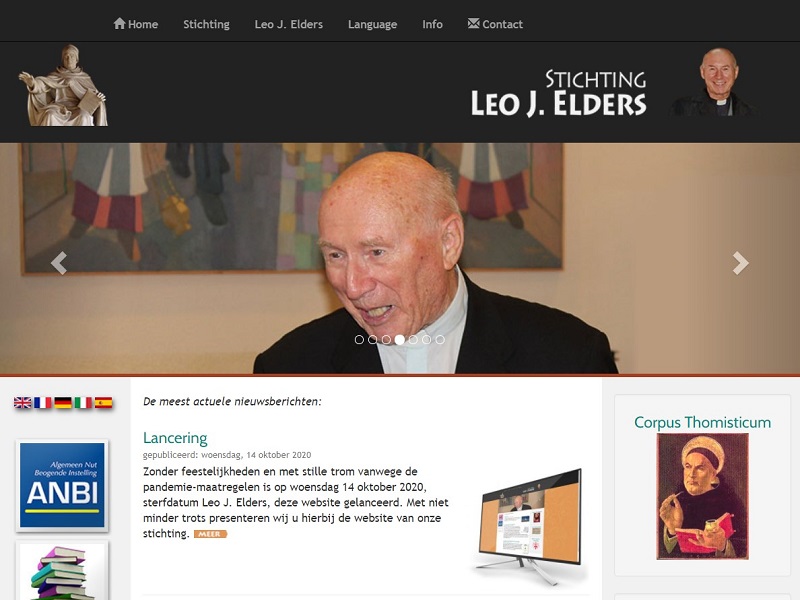Screen dimensions: 800x600
Task: Select the German flag language
Action: (63, 403)
